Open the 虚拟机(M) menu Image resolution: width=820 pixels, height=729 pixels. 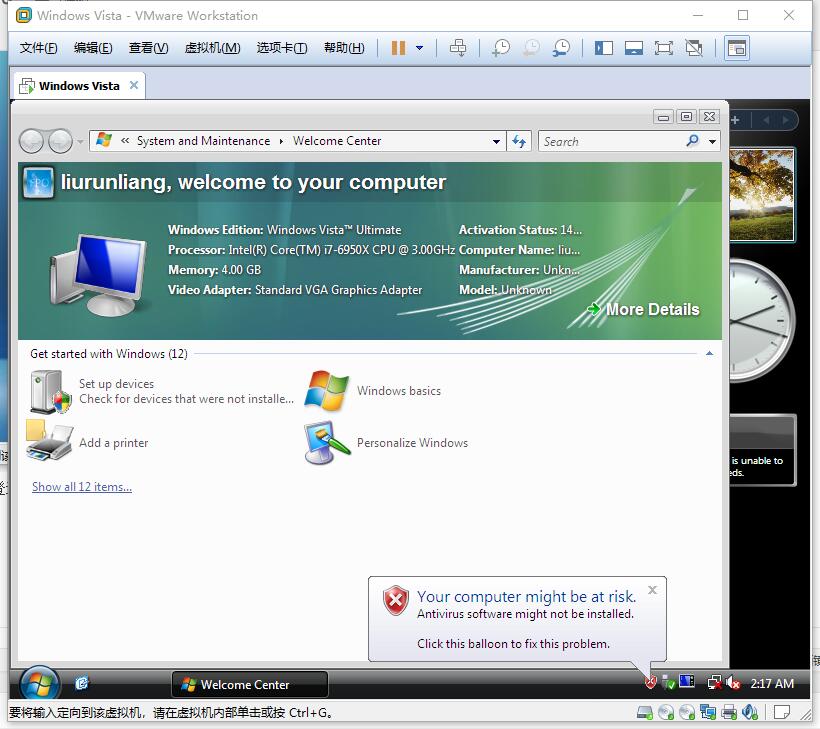click(x=212, y=48)
